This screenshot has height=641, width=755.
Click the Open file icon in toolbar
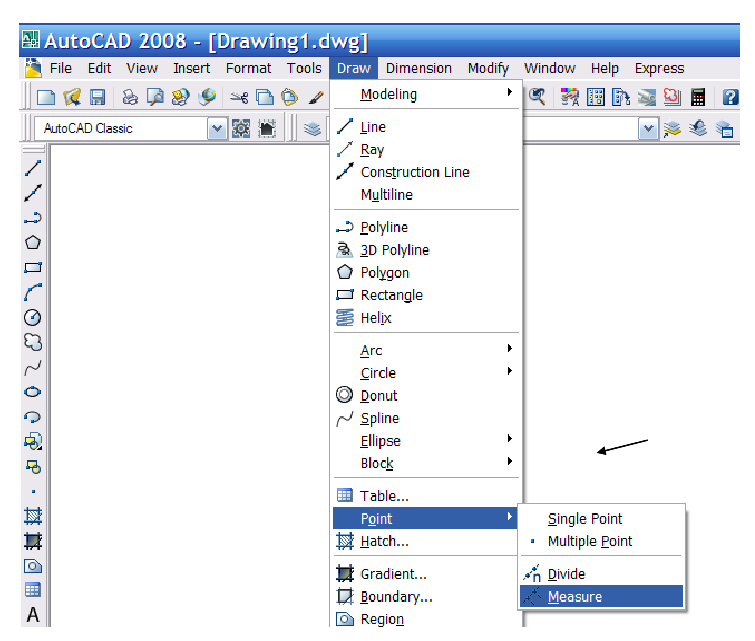(x=72, y=97)
